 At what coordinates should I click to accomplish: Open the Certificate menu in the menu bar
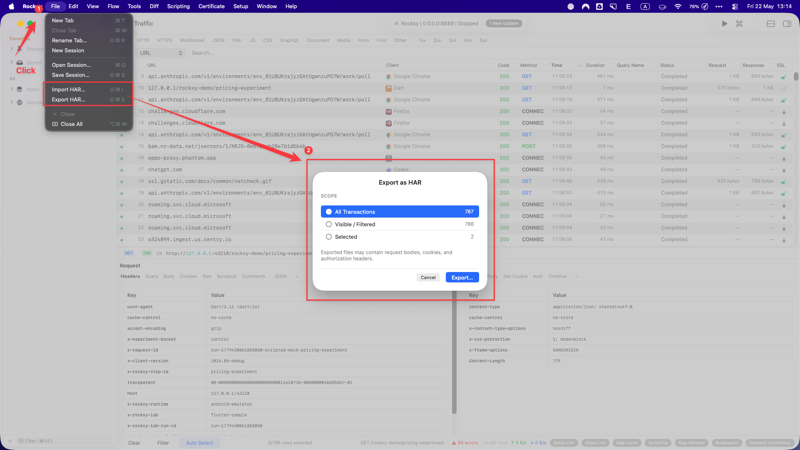tap(211, 6)
